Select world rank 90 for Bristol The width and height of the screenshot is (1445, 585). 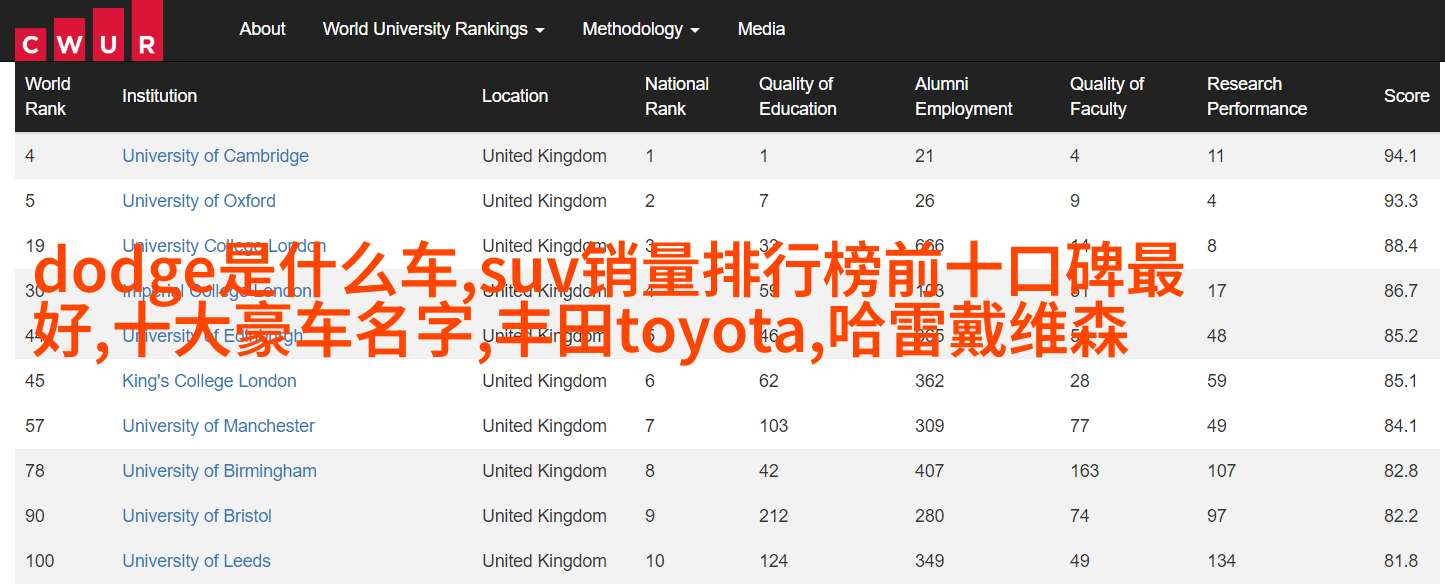pyautogui.click(x=35, y=516)
